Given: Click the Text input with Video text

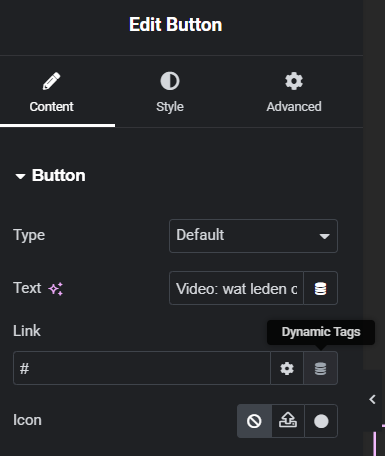Looking at the screenshot, I should (x=236, y=288).
